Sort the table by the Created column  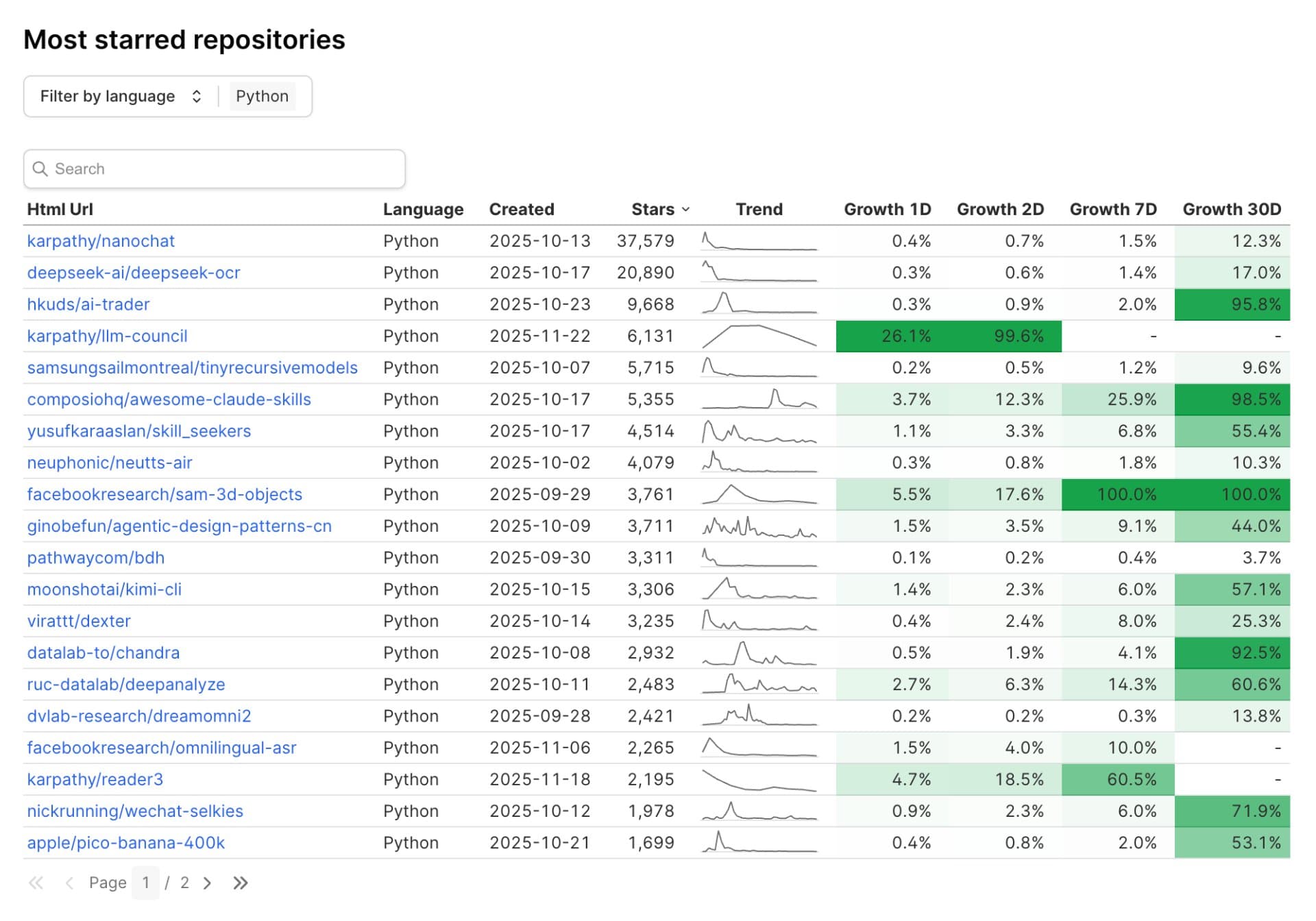tap(522, 209)
